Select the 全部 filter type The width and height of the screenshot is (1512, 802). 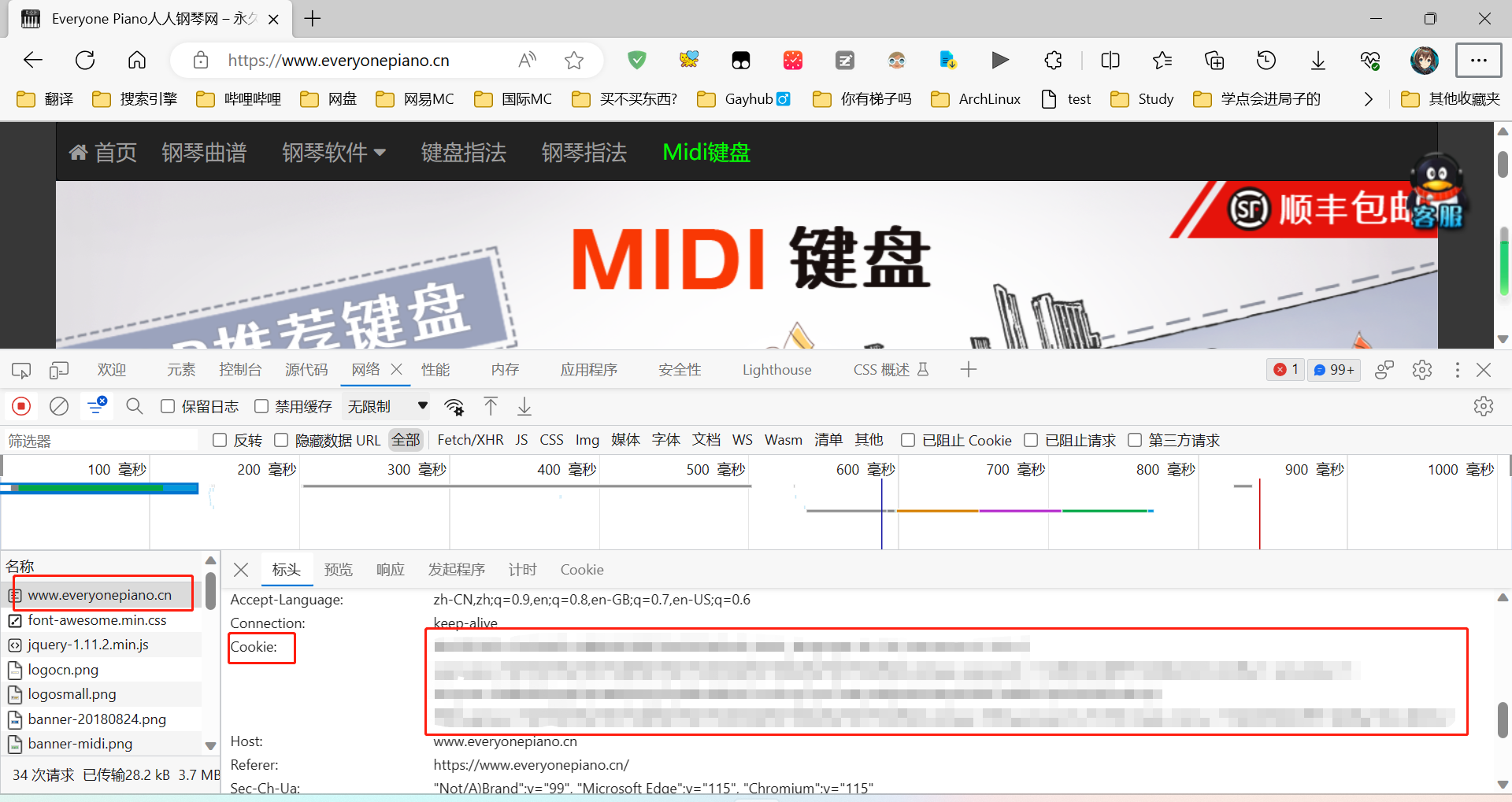coord(406,440)
